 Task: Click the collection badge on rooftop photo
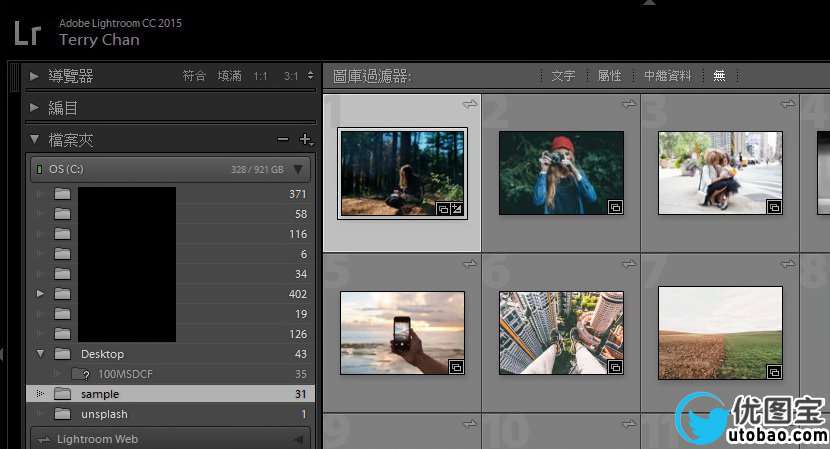coord(615,367)
